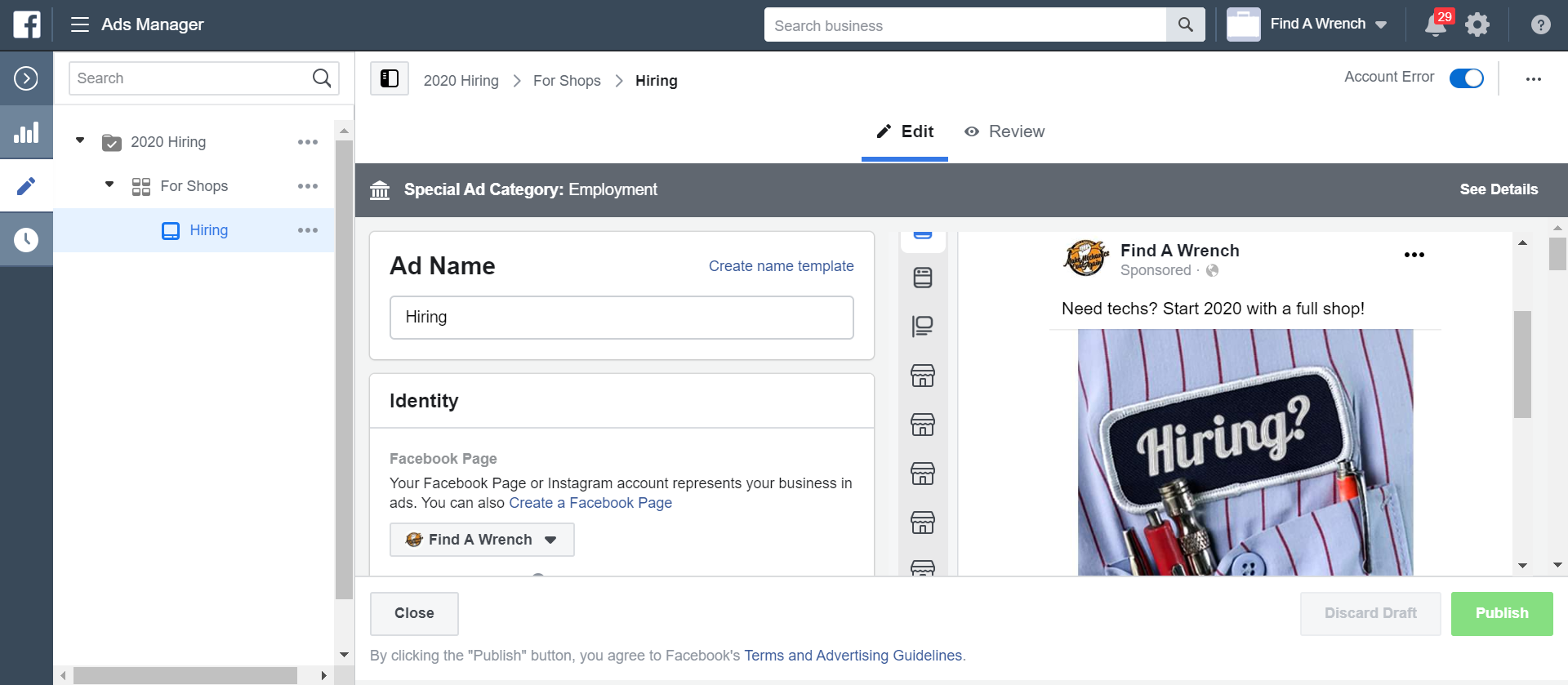1568x685 pixels.
Task: Open the ad preview post options ellipsis
Action: pos(1414,255)
